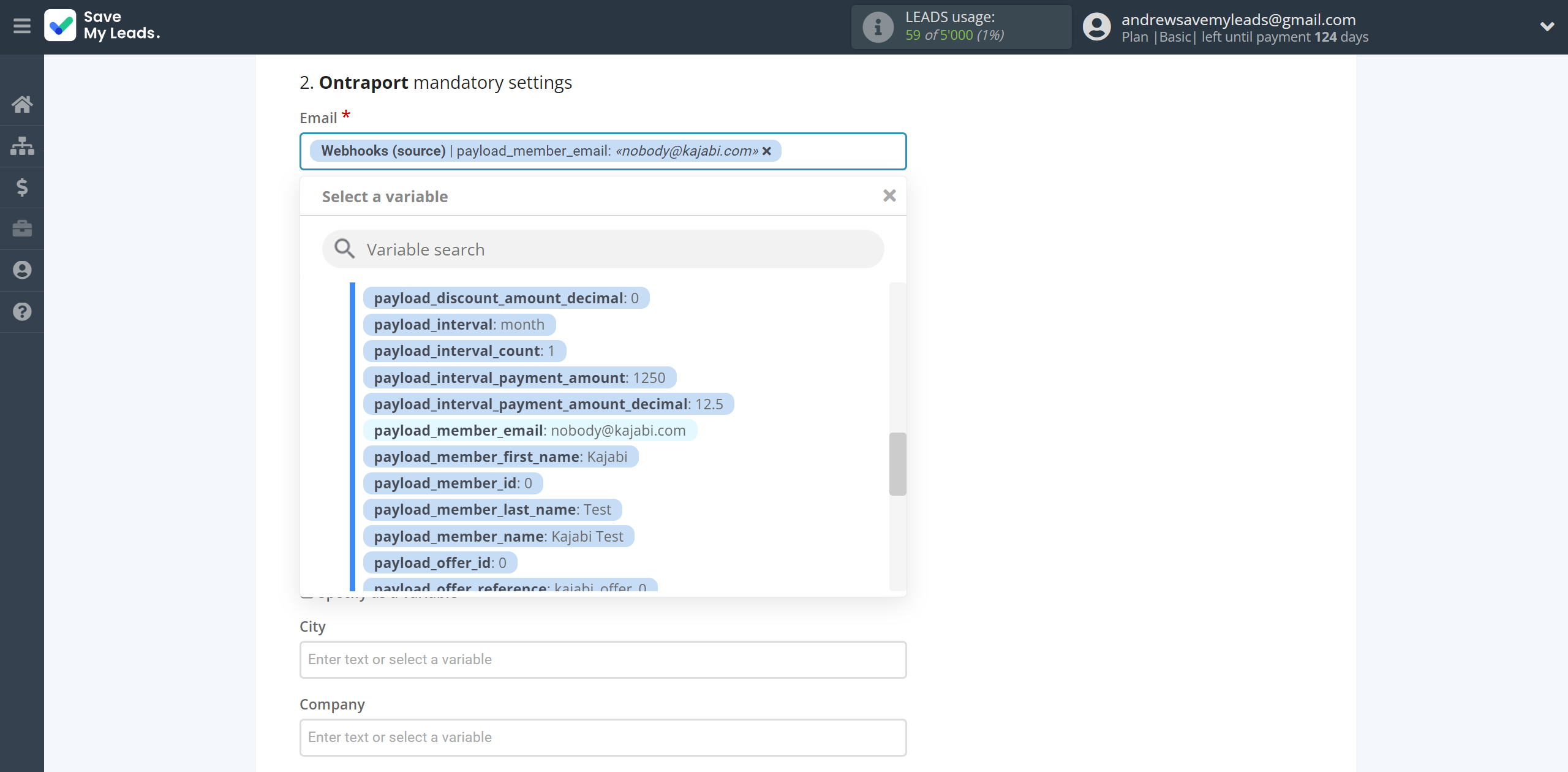The height and width of the screenshot is (772, 1568).
Task: Select payload_interval_payment_amount_decimal variable
Action: pos(548,404)
